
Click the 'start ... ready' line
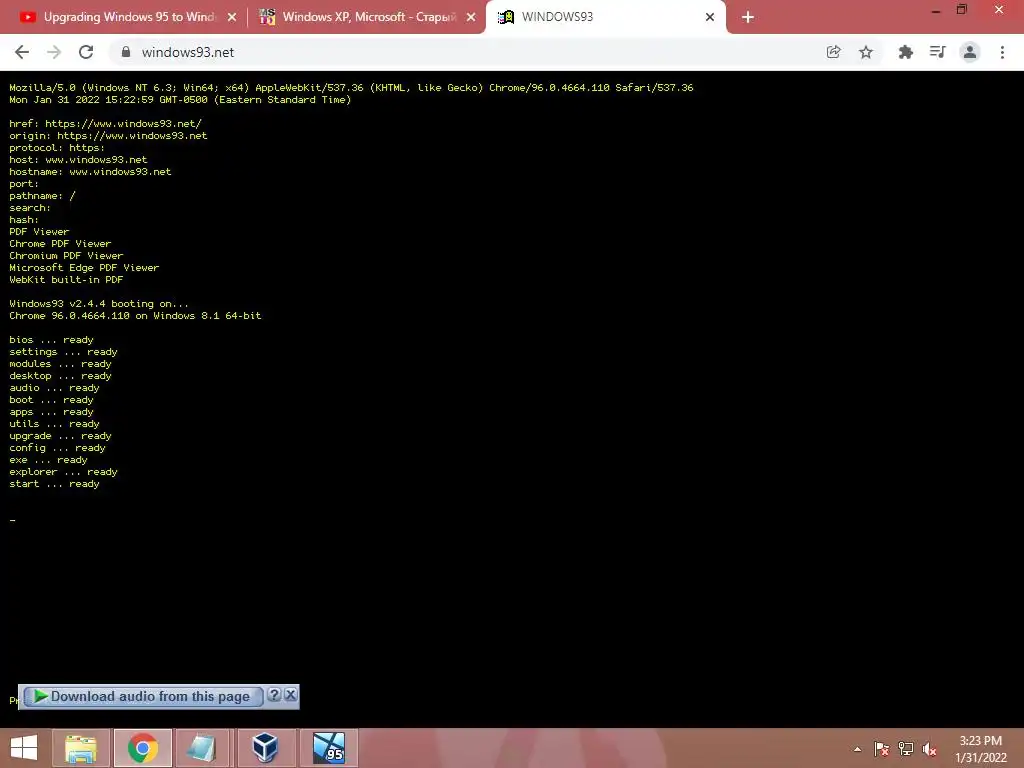click(x=54, y=484)
